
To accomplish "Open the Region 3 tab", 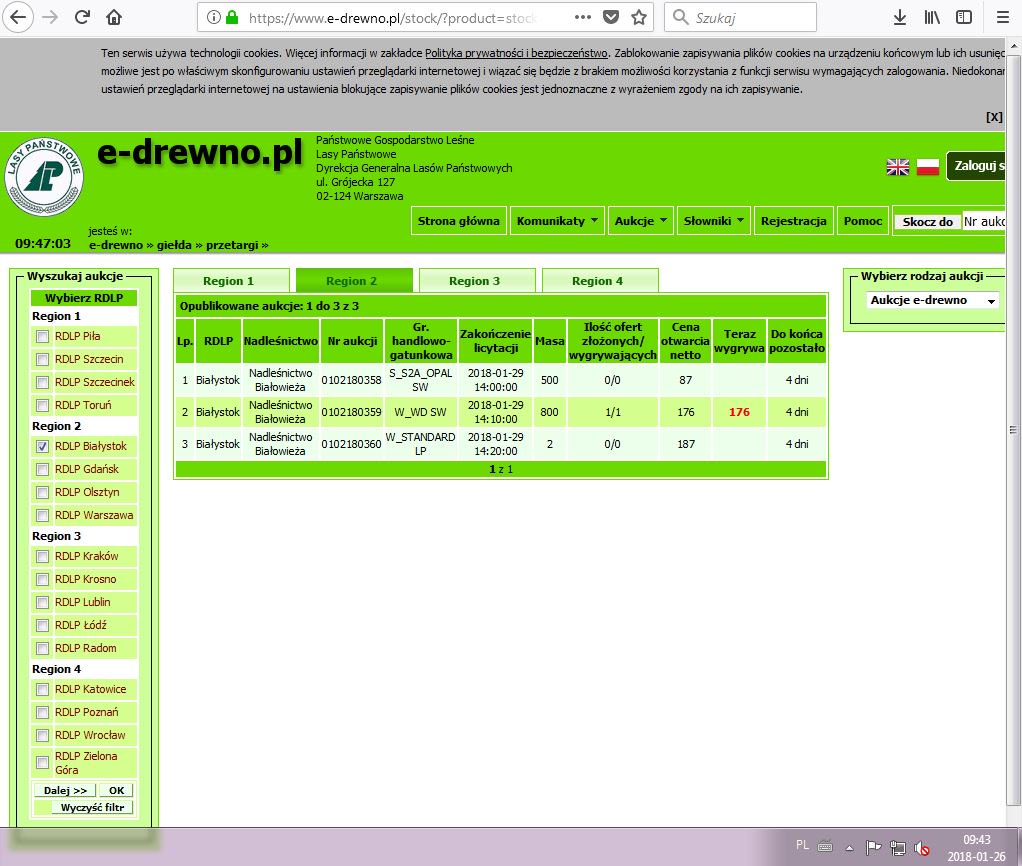I will tap(477, 281).
